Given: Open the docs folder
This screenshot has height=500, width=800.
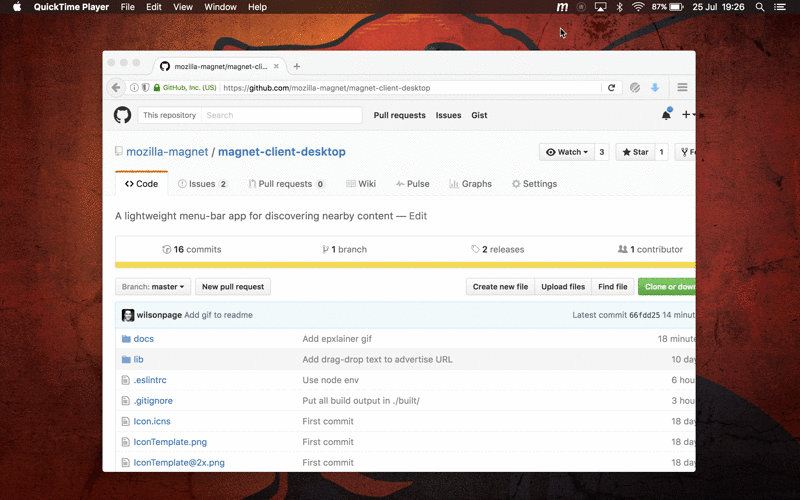Looking at the screenshot, I should point(143,339).
